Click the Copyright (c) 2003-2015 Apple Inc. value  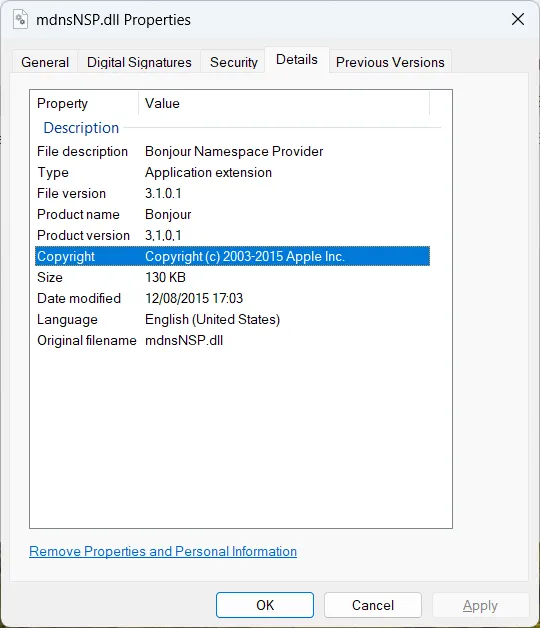click(x=245, y=256)
